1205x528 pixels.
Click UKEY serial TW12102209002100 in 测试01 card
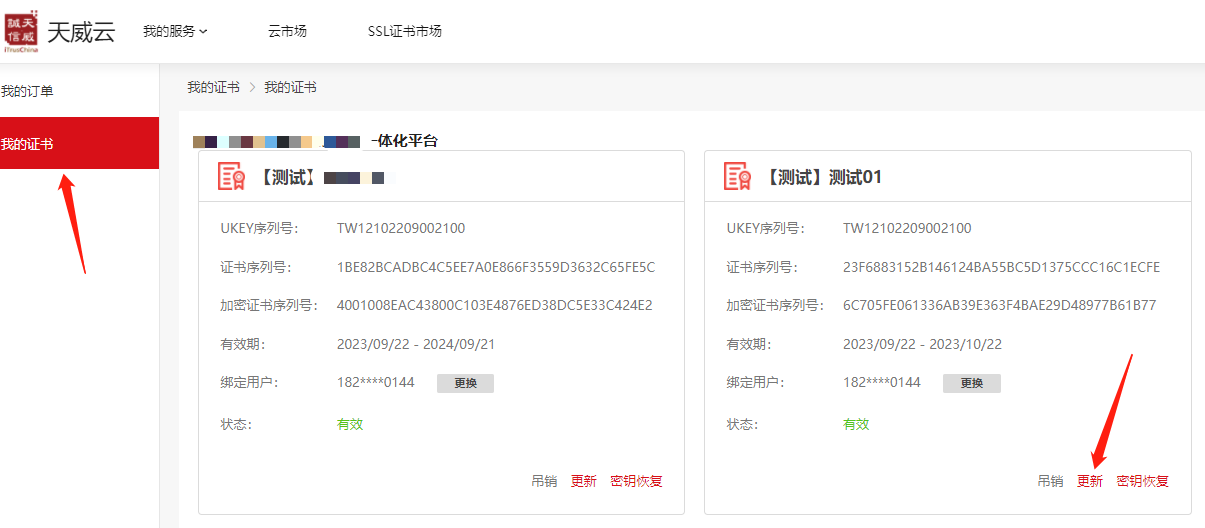tap(907, 228)
